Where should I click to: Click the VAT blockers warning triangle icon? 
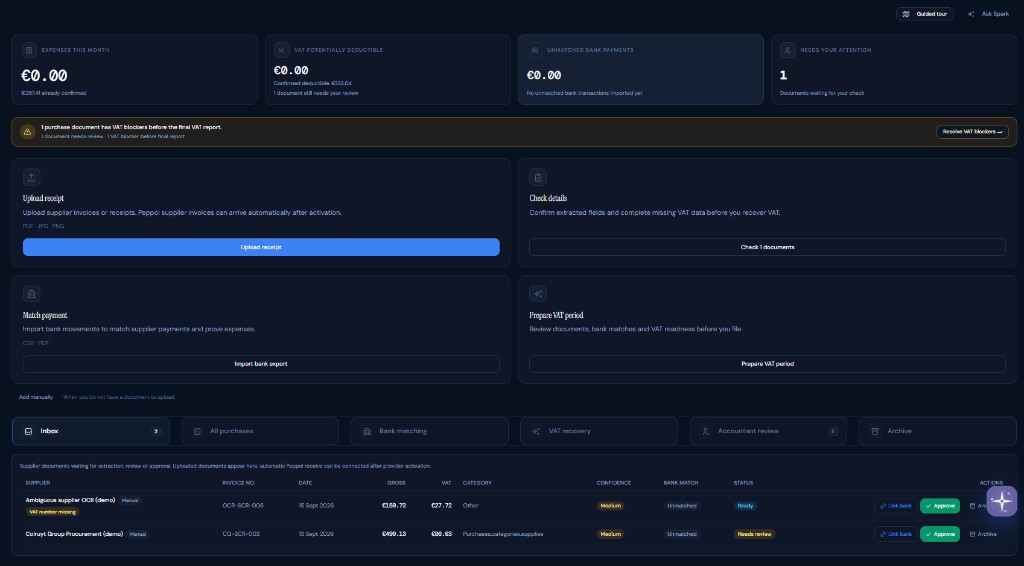pos(27,131)
